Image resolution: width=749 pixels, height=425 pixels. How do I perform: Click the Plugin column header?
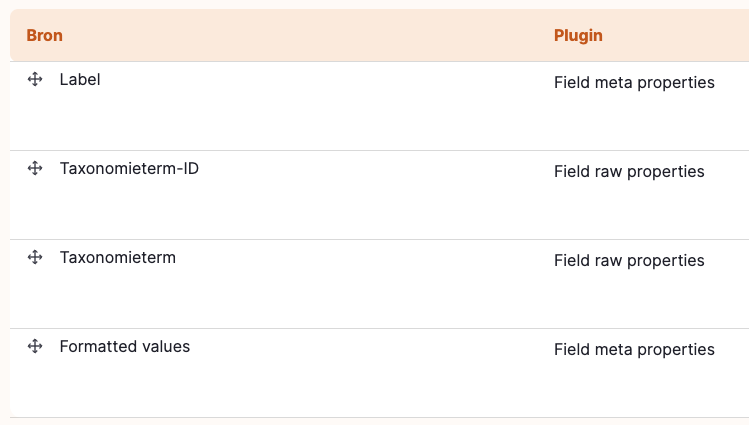pos(578,35)
